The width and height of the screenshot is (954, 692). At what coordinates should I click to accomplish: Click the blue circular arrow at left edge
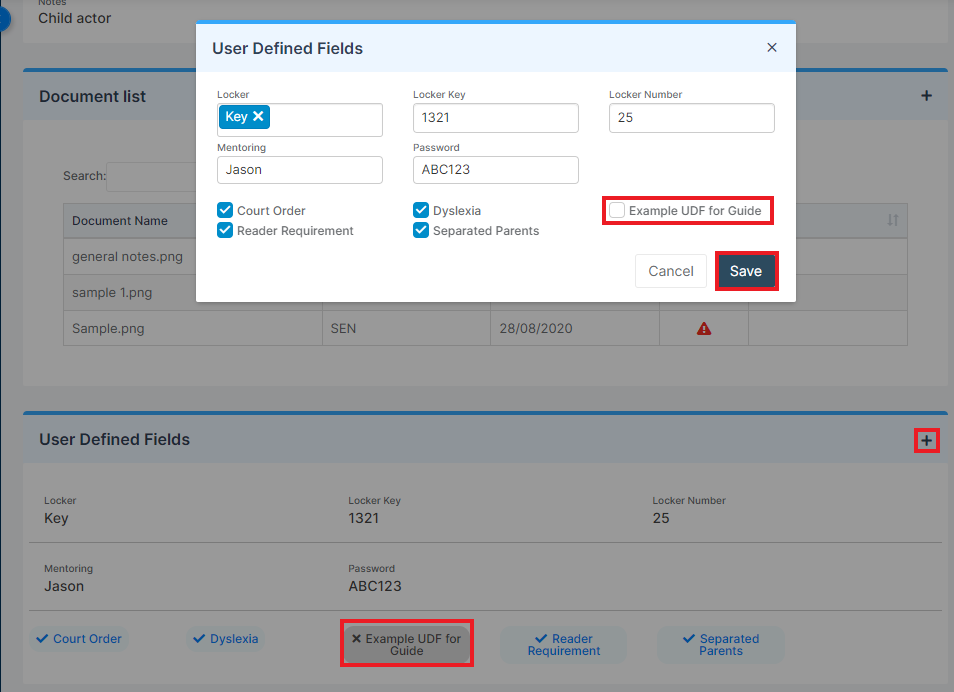[x=4, y=19]
